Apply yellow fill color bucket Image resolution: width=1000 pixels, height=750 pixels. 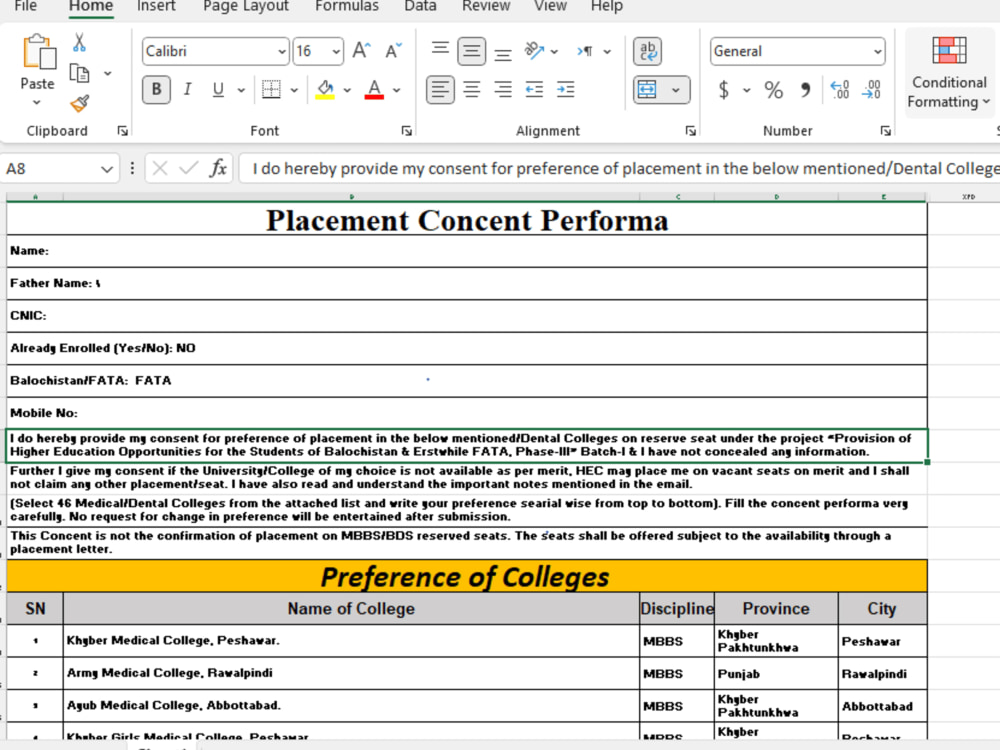(325, 90)
